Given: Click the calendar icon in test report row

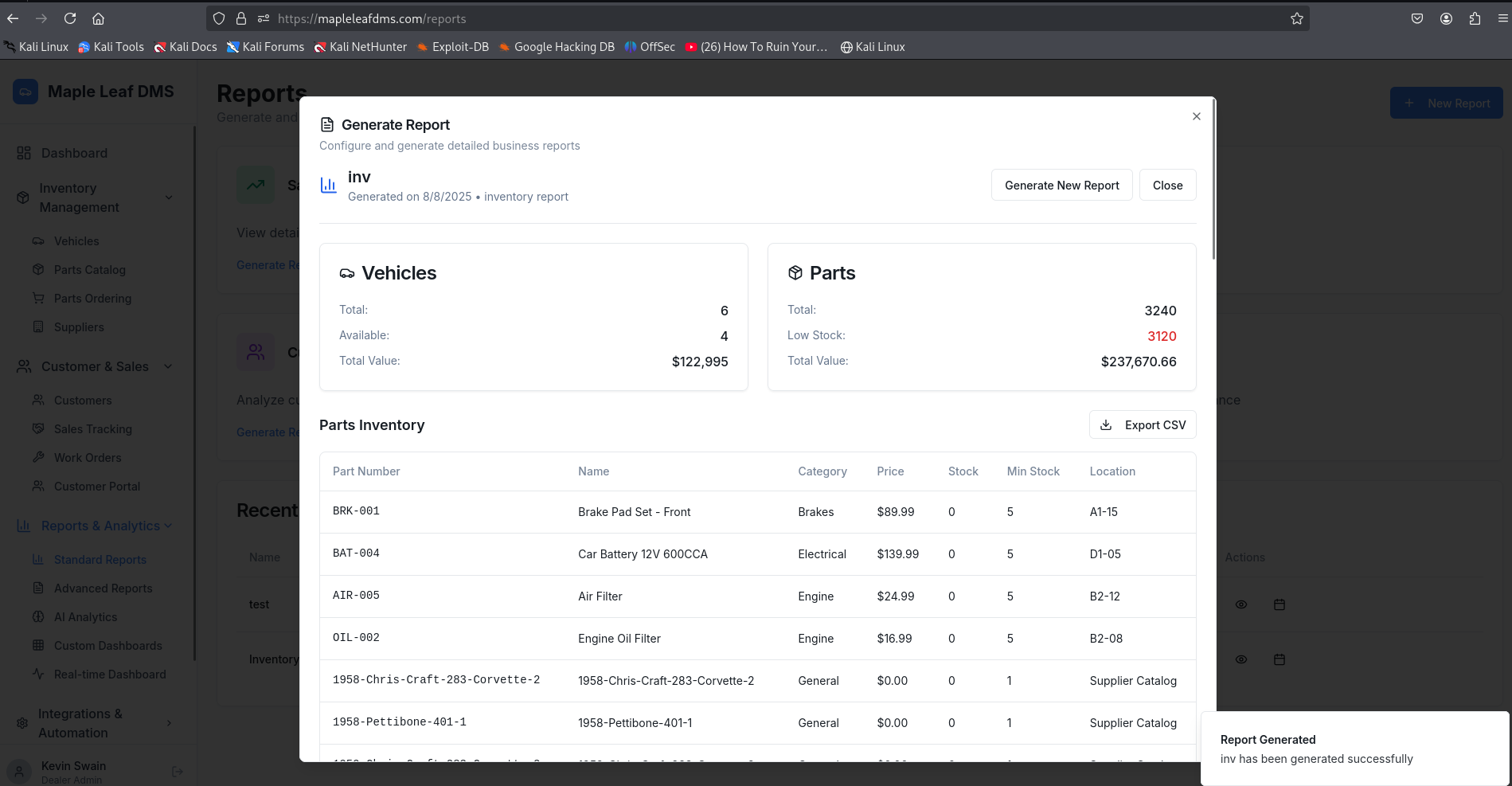Looking at the screenshot, I should 1280,604.
